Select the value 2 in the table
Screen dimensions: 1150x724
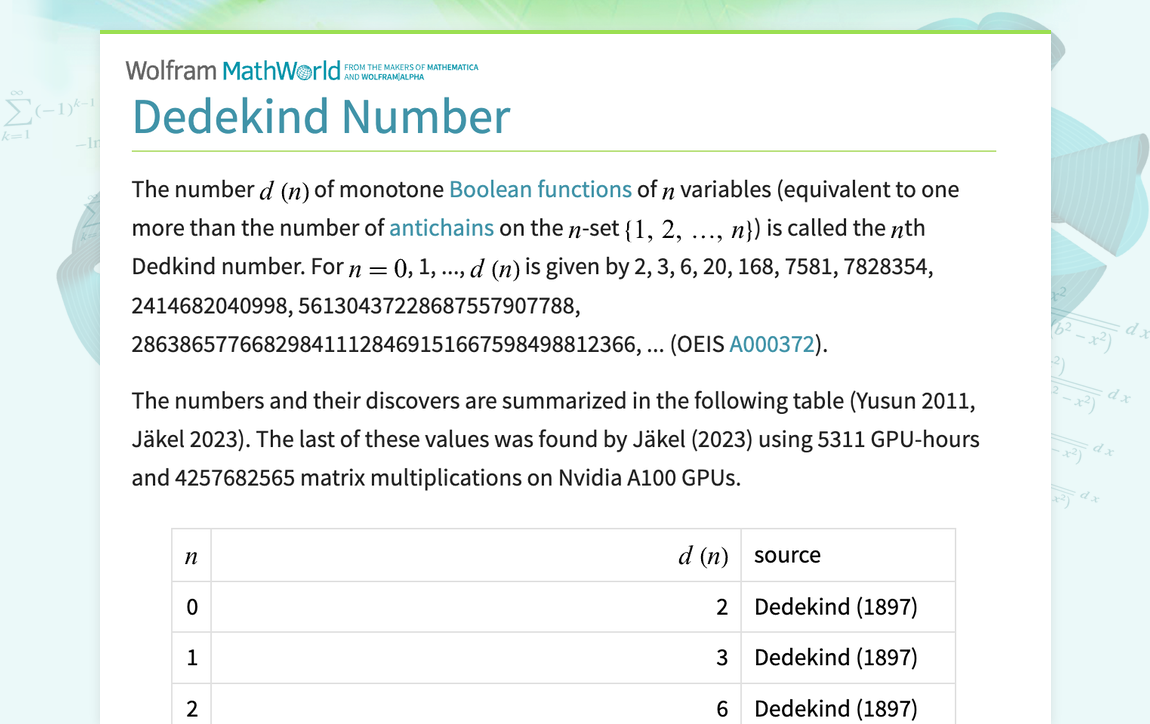point(723,606)
